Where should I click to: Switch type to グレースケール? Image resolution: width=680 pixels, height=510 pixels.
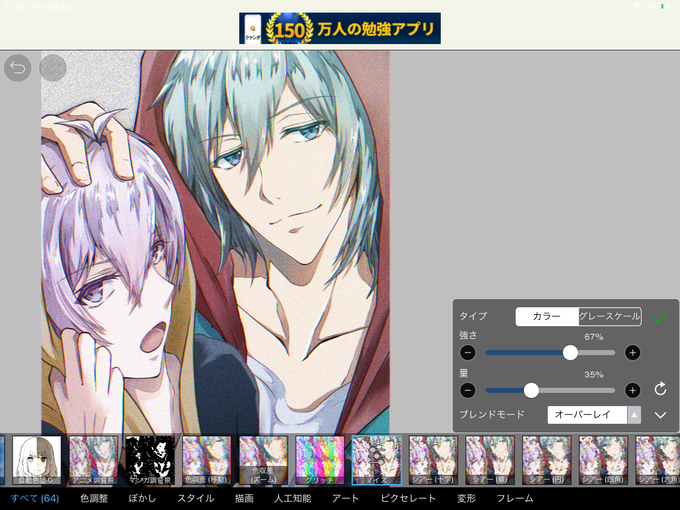point(610,317)
